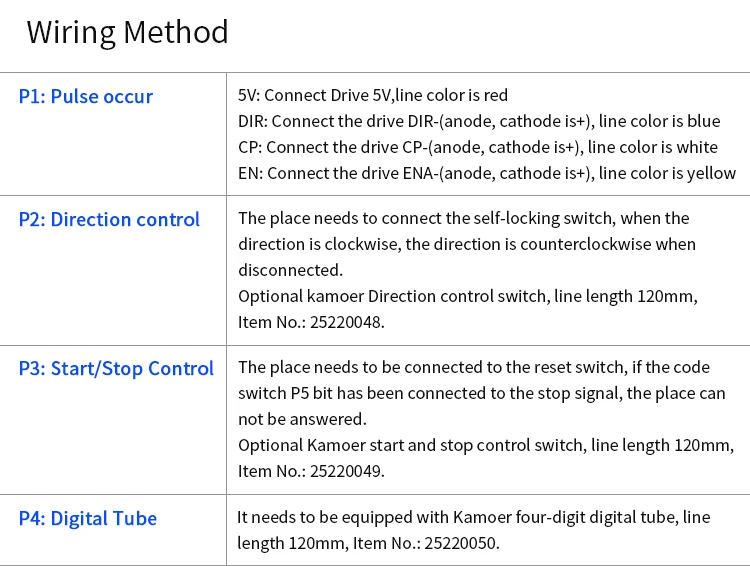Screen dimensions: 750x566
Task: Click the 5V Connect Drive line
Action: [373, 95]
